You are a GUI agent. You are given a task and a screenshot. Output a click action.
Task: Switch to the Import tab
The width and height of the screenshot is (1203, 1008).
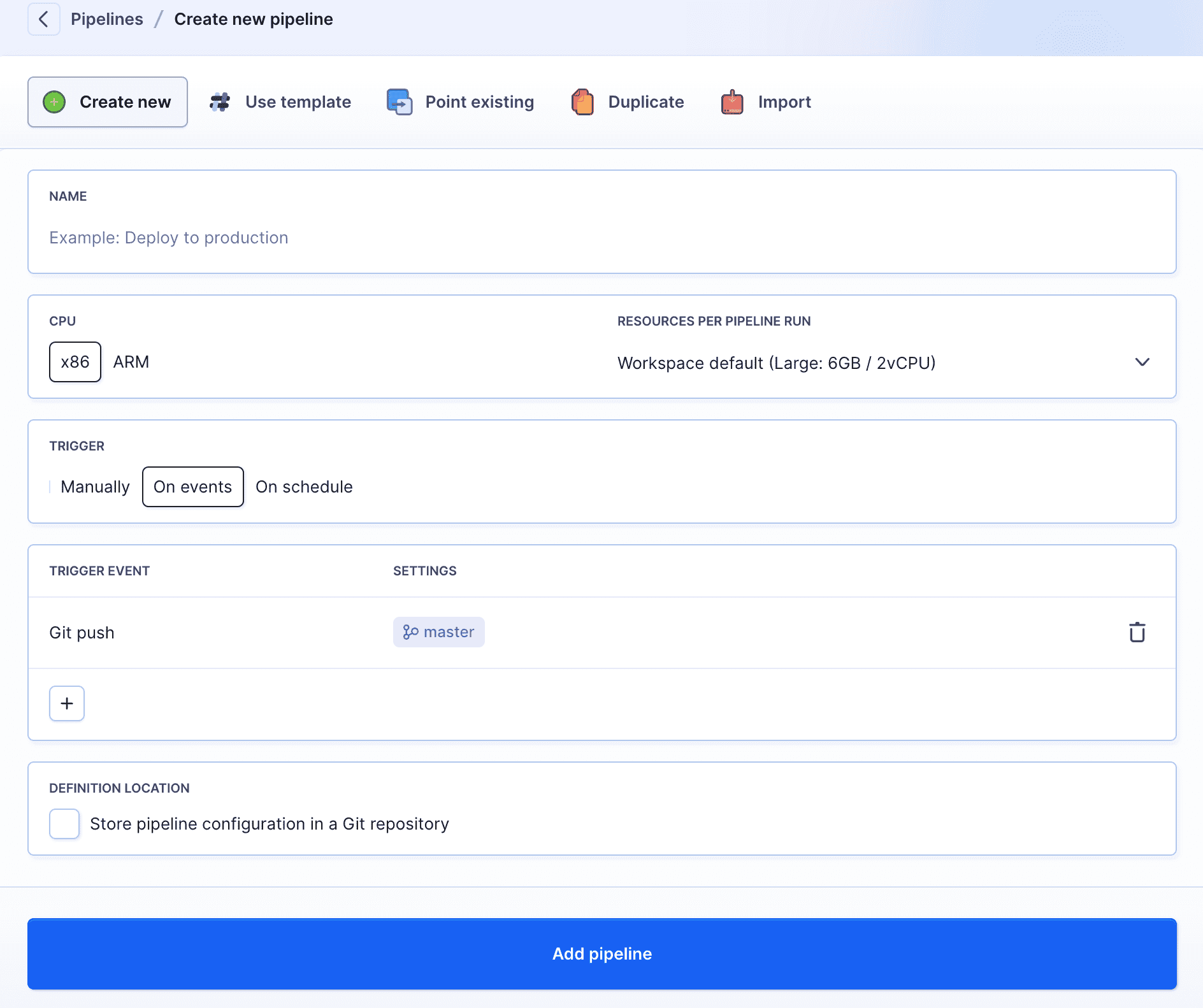[766, 102]
